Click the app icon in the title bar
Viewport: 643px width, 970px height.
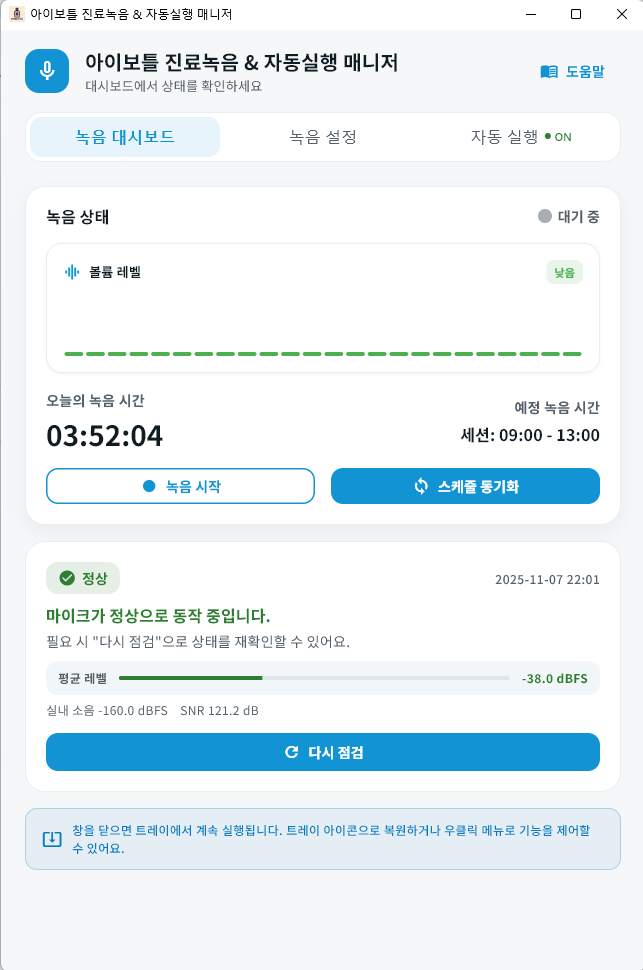(x=17, y=14)
